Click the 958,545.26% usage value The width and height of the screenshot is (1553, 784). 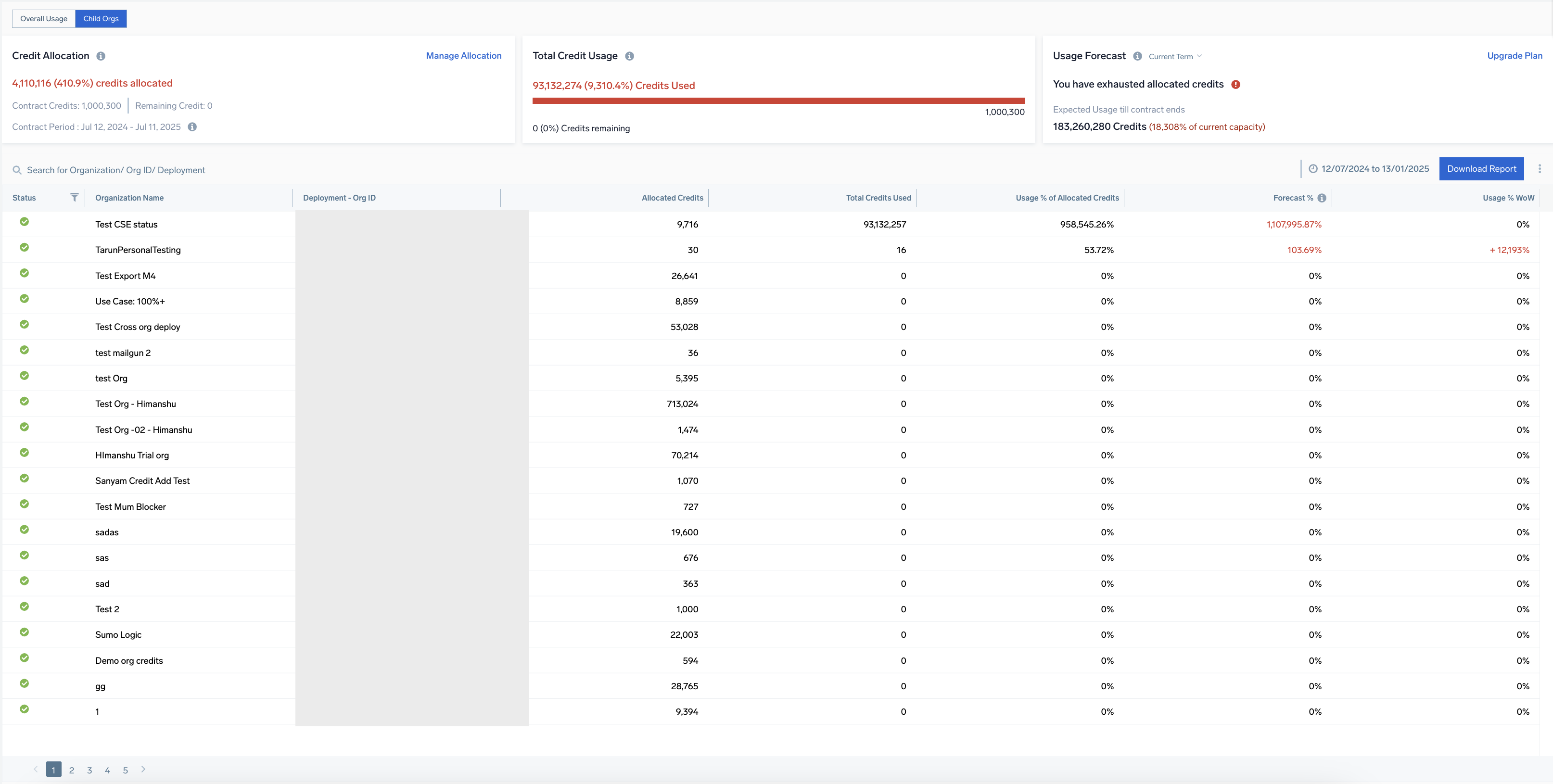pos(1087,224)
